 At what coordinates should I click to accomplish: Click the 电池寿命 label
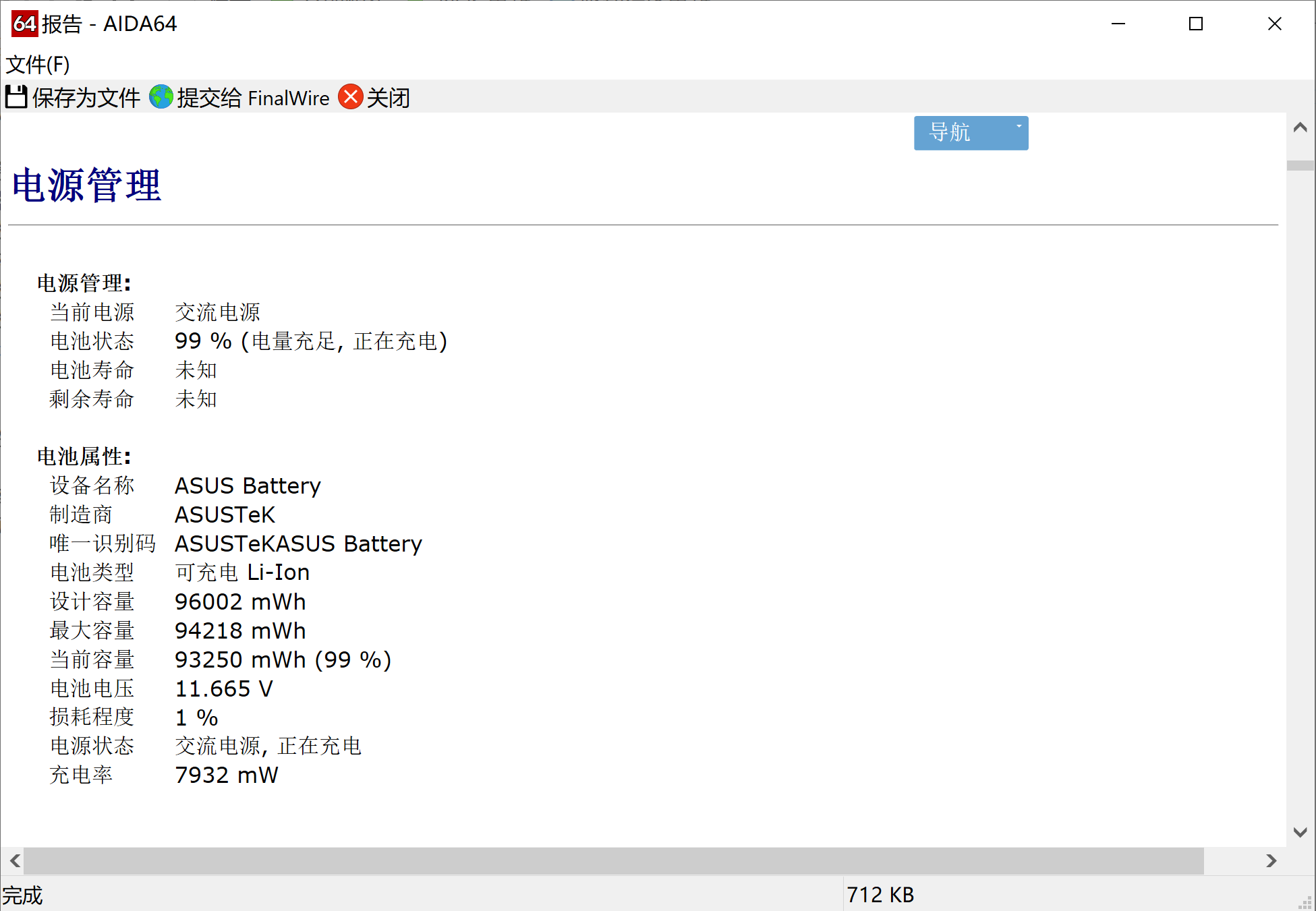tap(92, 370)
